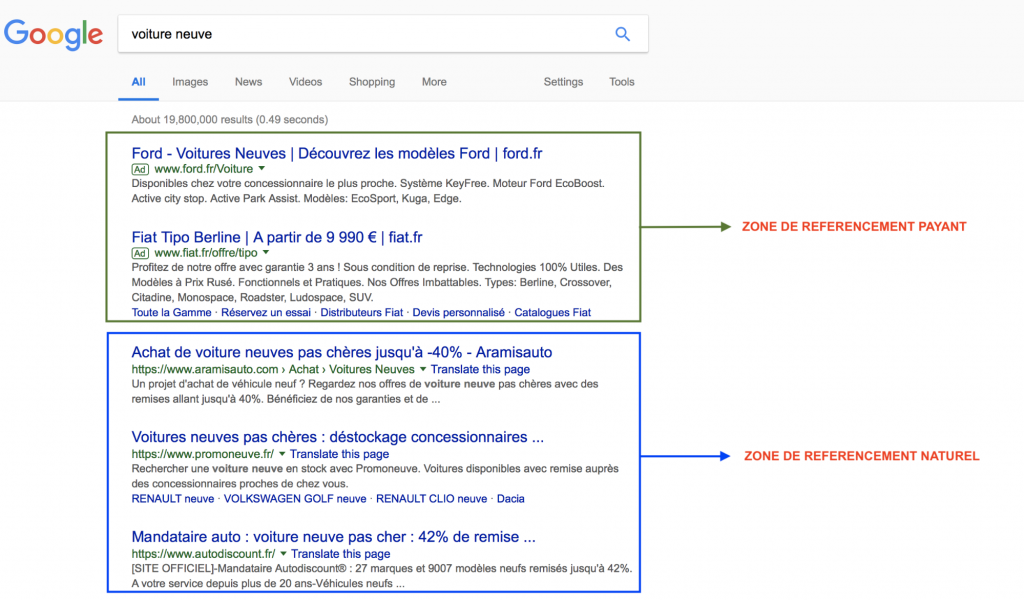
Task: Click the blue search magnifier icon
Action: coord(622,33)
